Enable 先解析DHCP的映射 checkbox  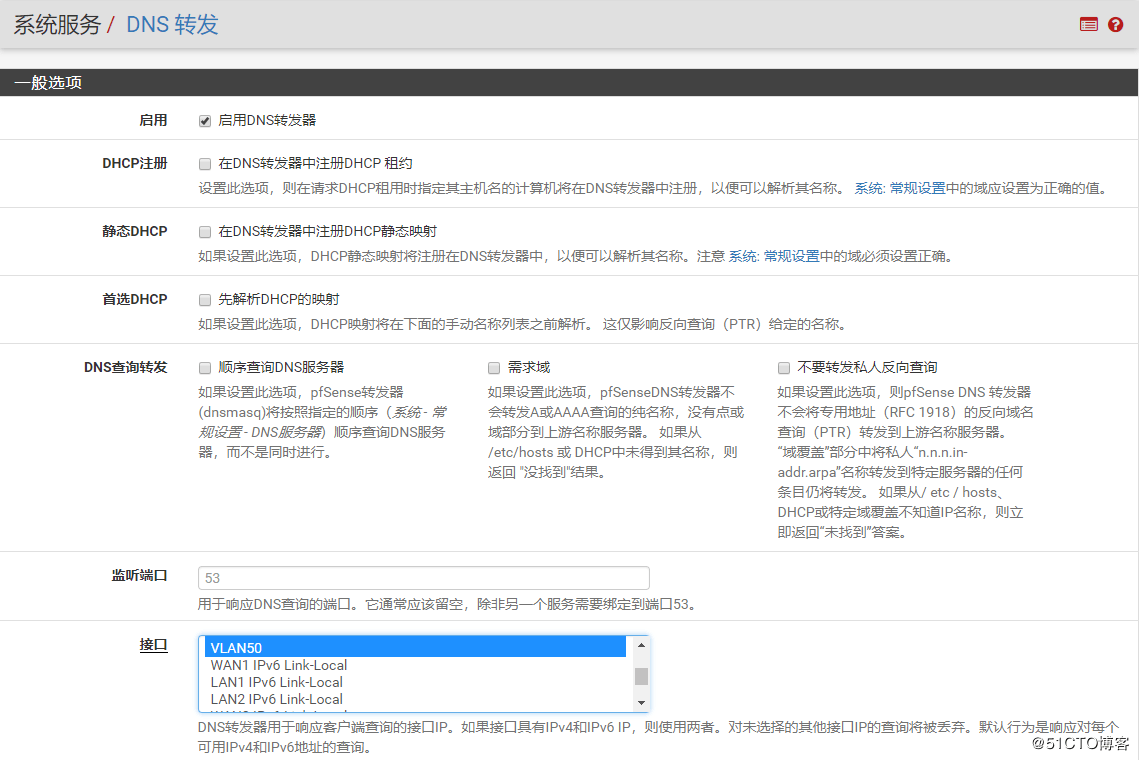click(205, 300)
